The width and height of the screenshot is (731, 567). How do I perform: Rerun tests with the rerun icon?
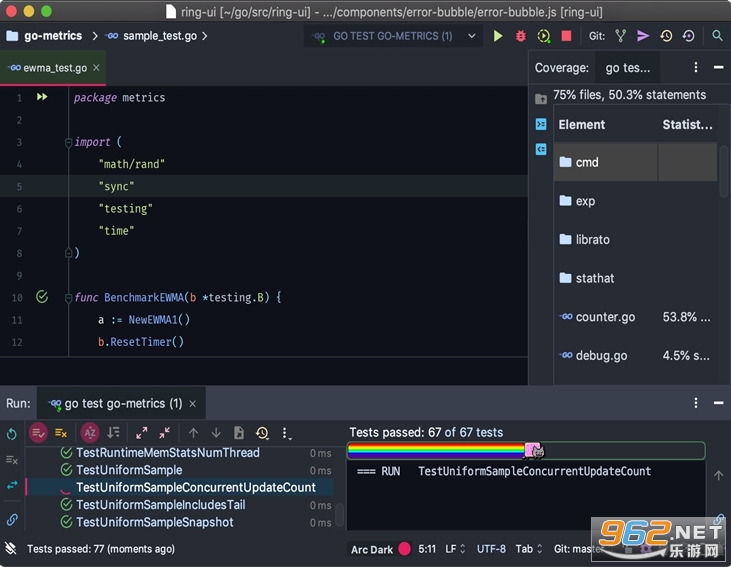(12, 434)
